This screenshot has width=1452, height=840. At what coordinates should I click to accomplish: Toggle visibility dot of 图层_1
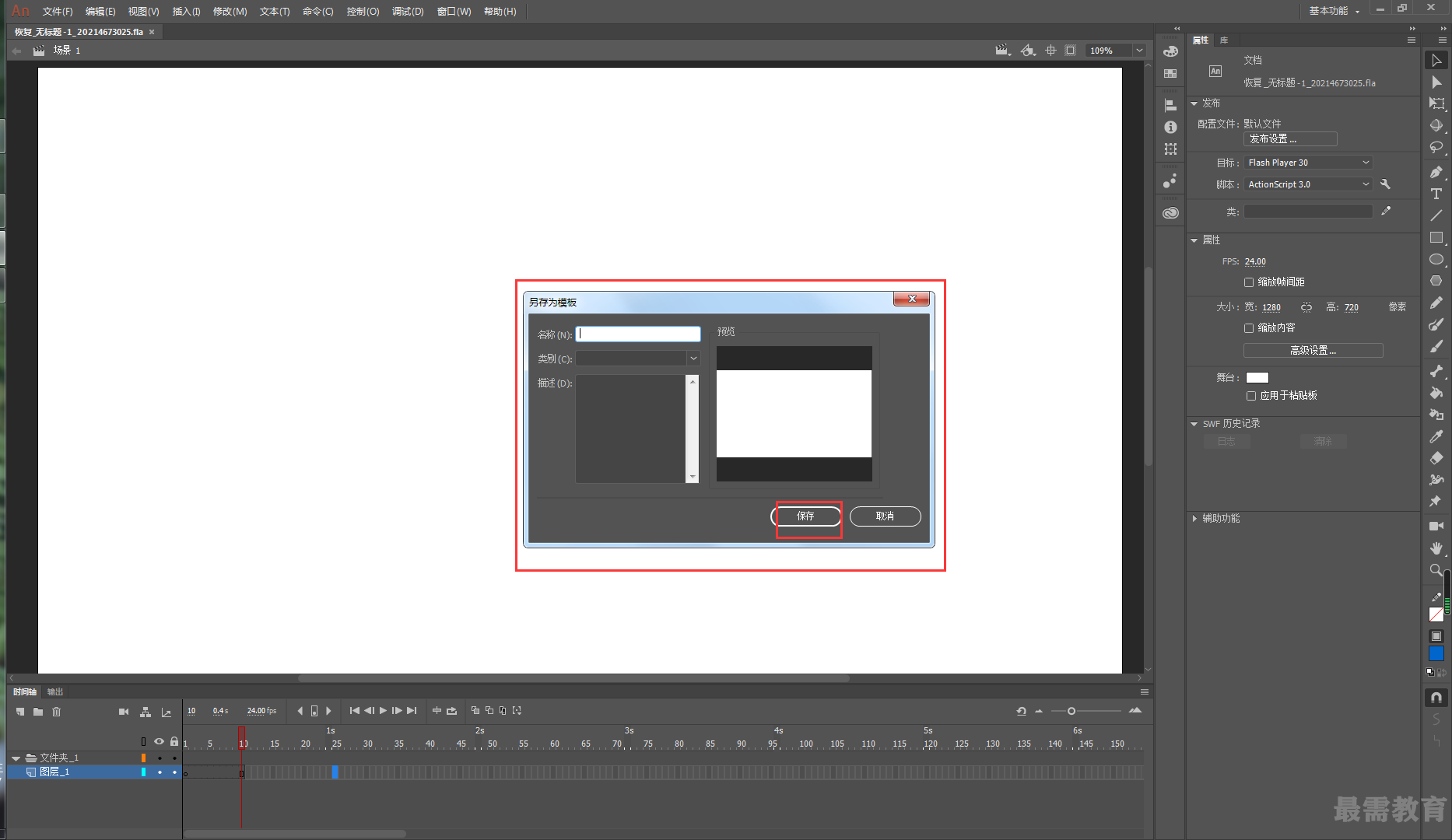pos(160,772)
